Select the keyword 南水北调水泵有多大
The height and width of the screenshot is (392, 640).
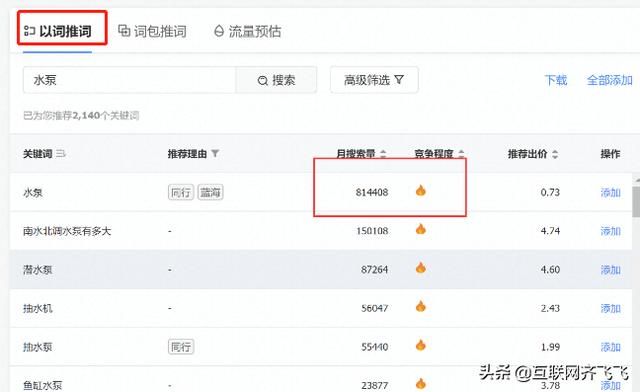pos(67,231)
